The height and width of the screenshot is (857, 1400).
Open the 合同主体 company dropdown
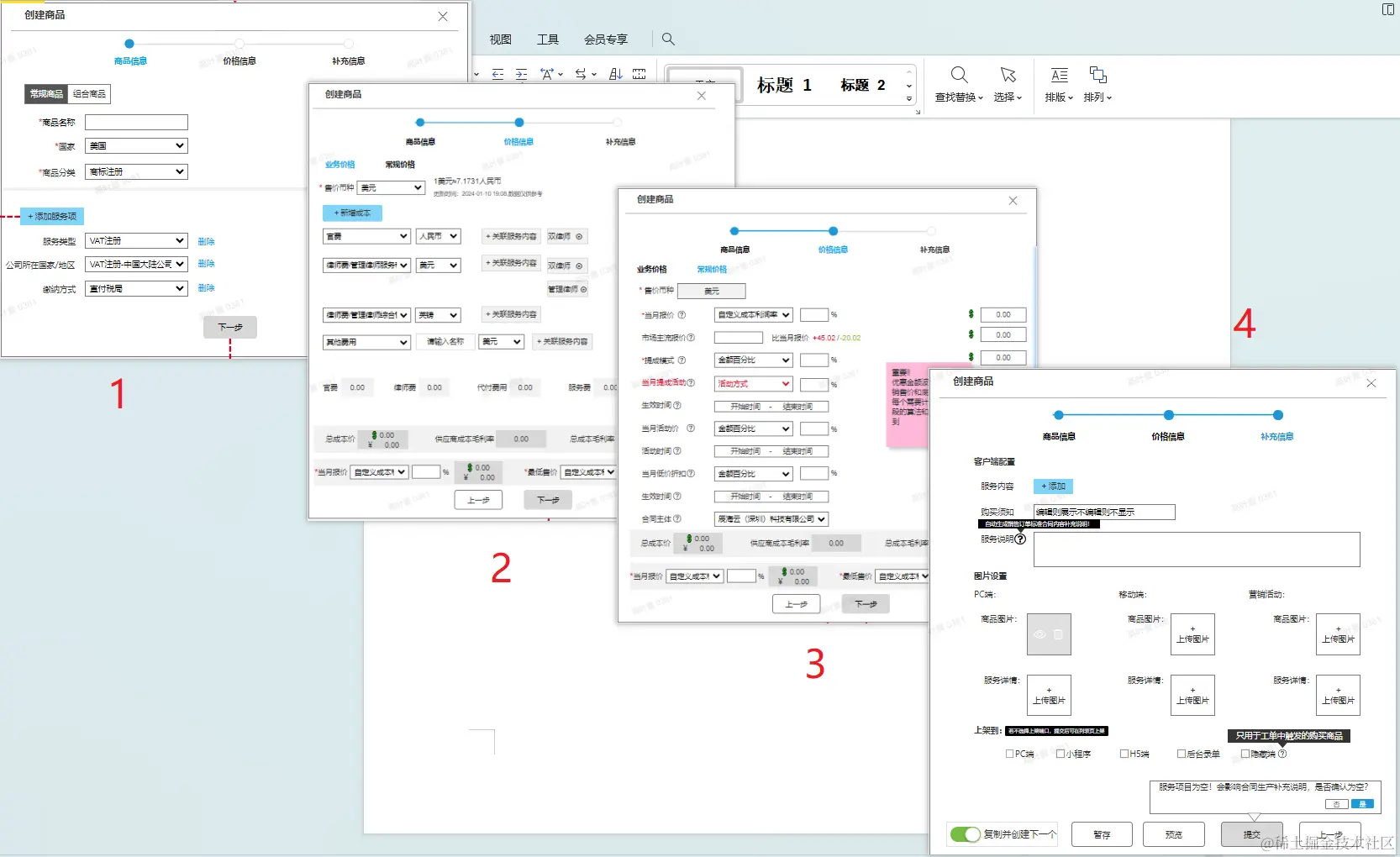pos(771,519)
